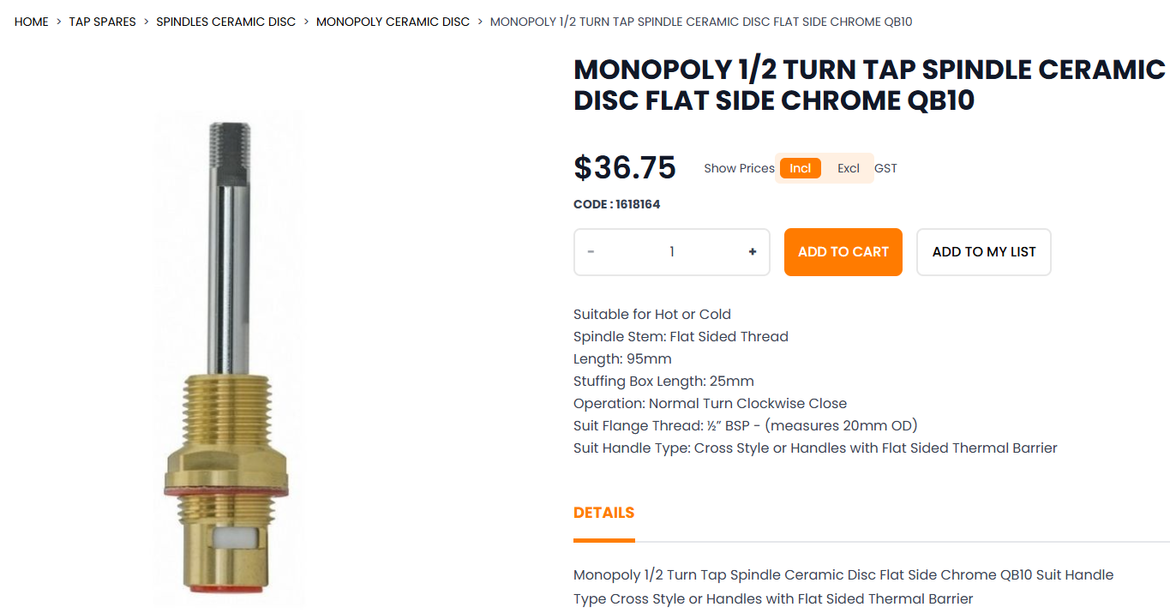1170x614 pixels.
Task: Select the current page breadcrumb QB10
Action: pyautogui.click(x=700, y=21)
